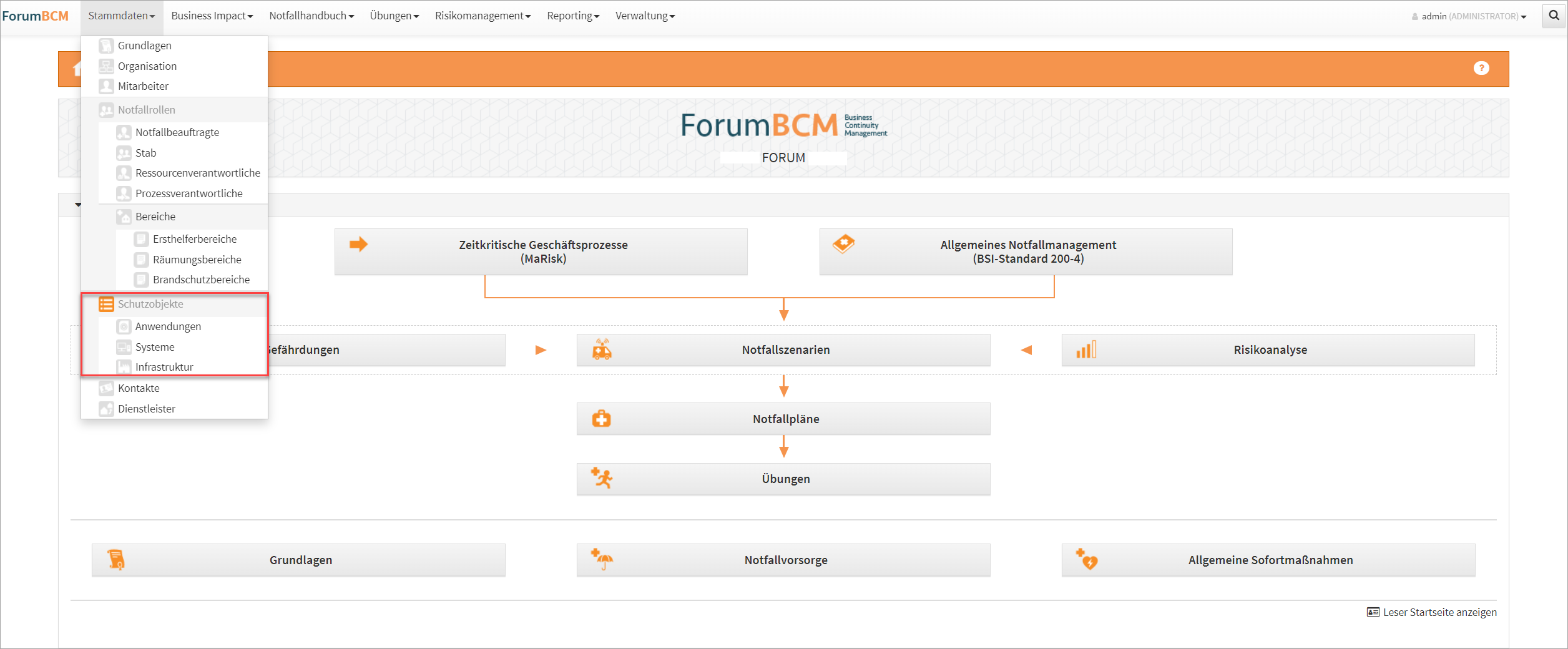
Task: Choose Ersthelferbereiche menu entry
Action: (x=192, y=239)
